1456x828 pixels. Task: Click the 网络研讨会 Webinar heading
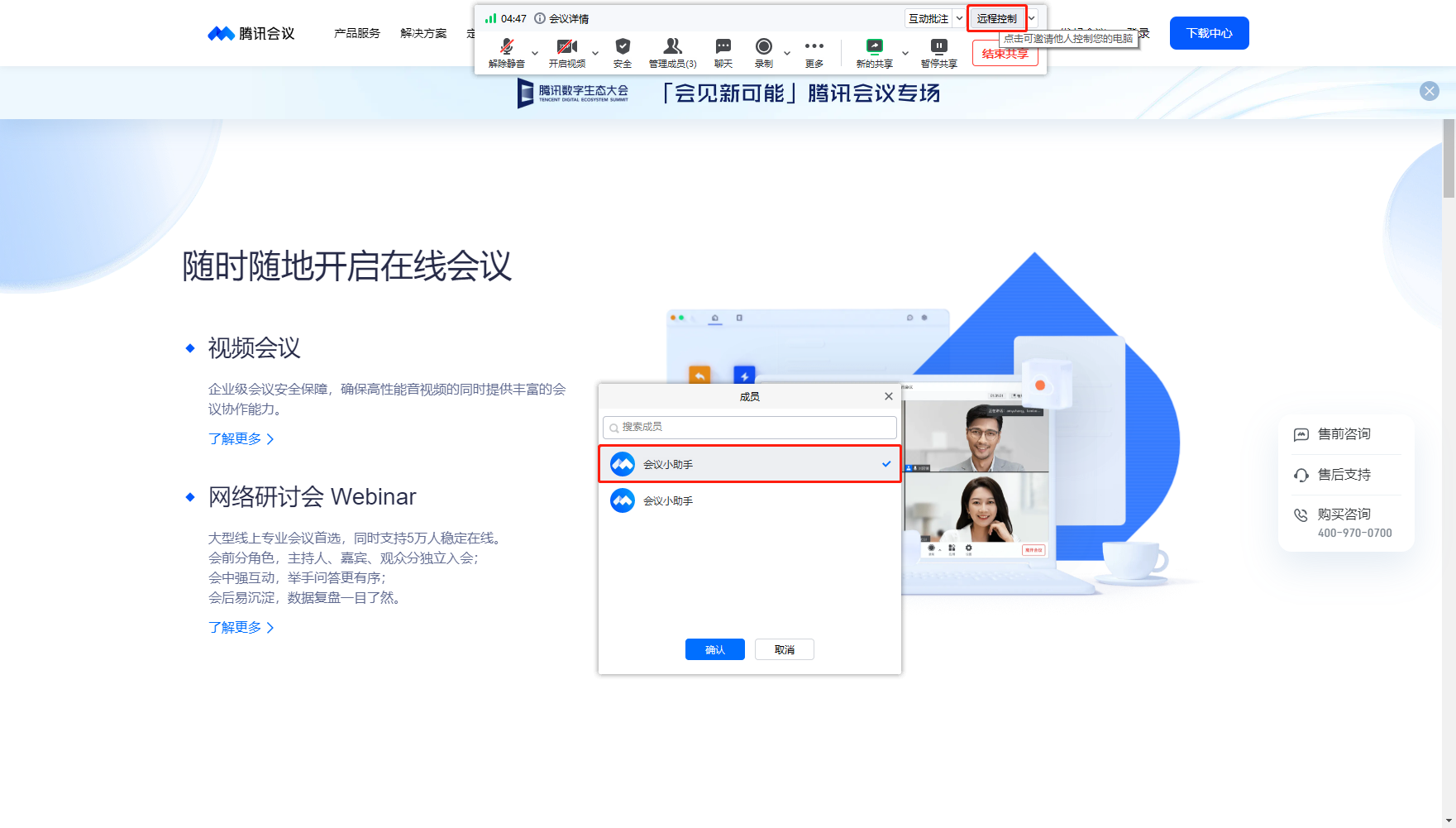coord(312,497)
